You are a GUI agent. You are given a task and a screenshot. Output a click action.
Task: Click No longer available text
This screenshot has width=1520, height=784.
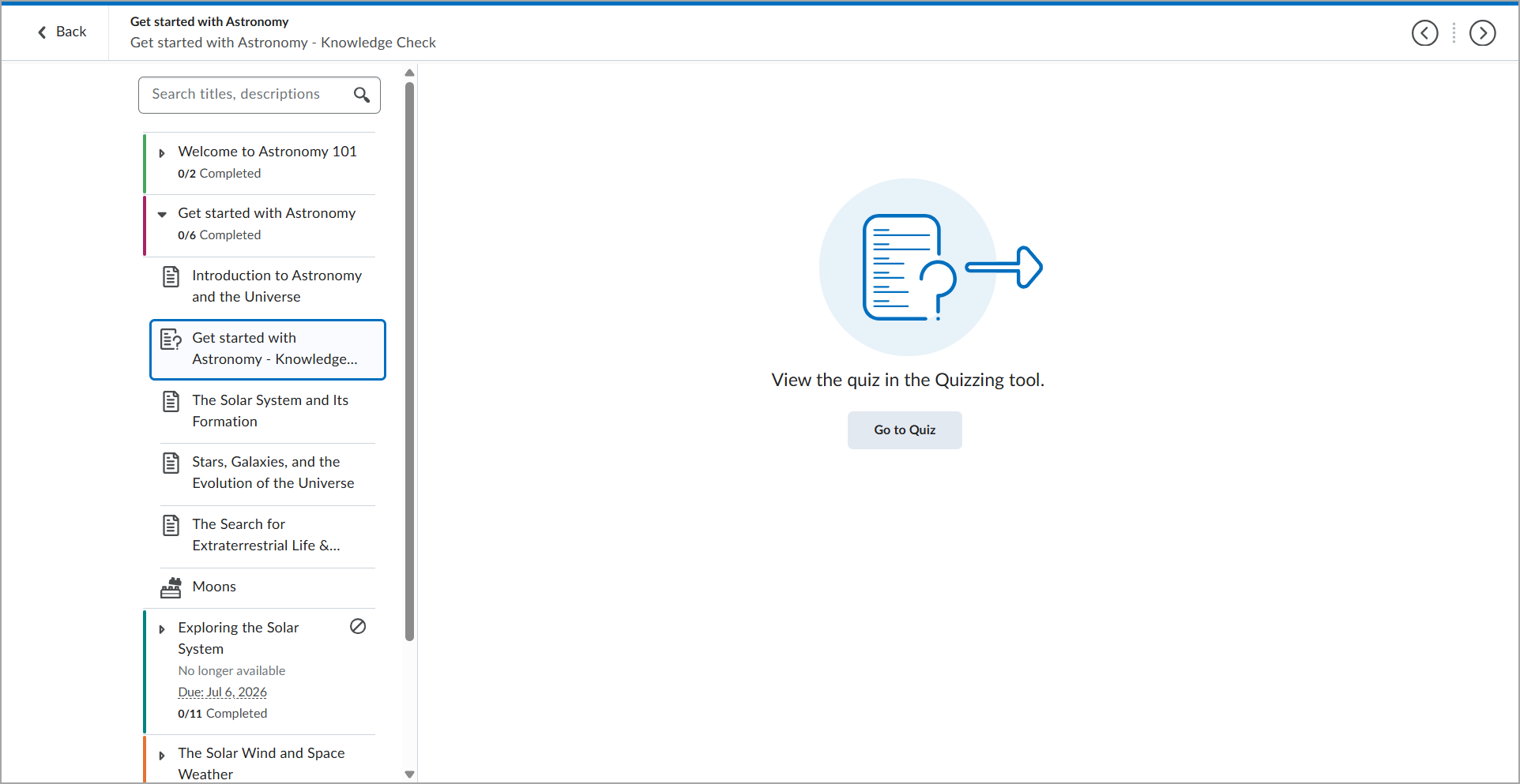231,671
